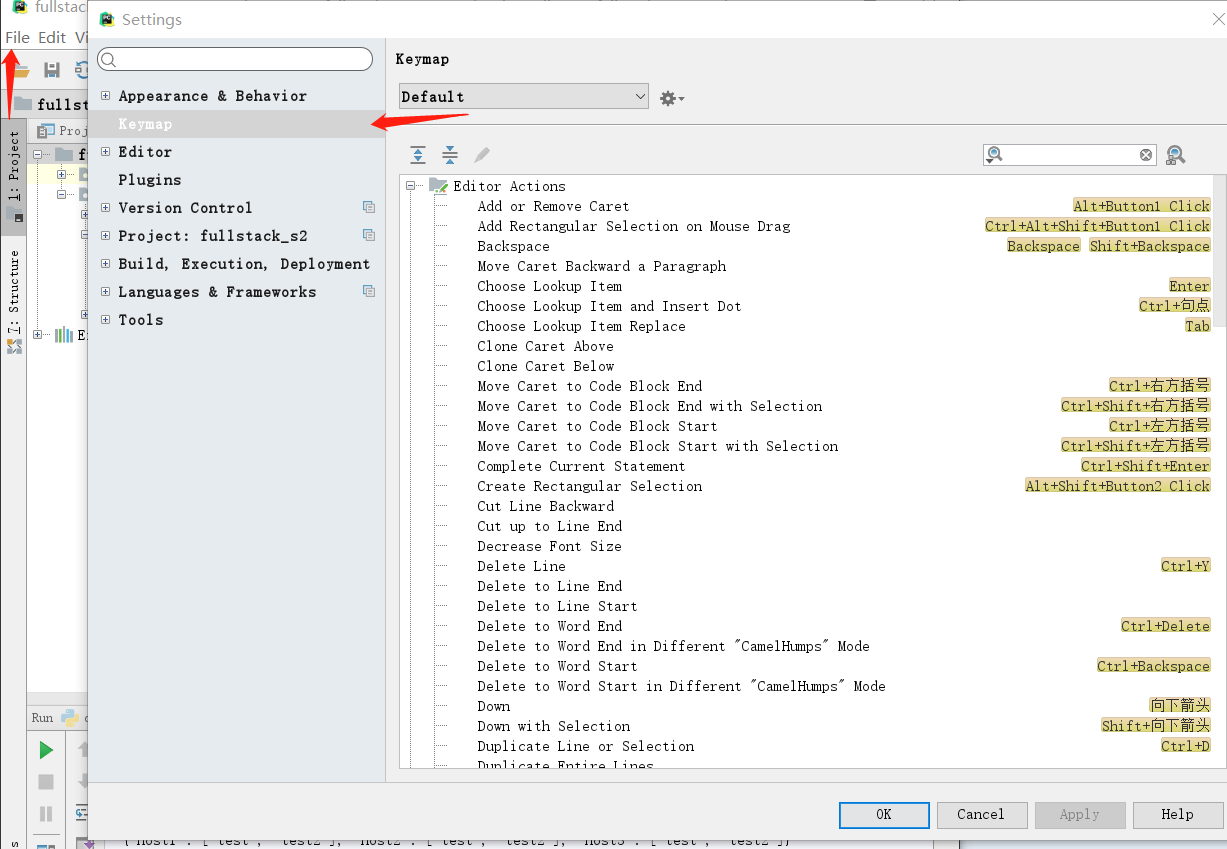The image size is (1227, 849).
Task: Collapse the Editor Actions tree node
Action: [410, 186]
